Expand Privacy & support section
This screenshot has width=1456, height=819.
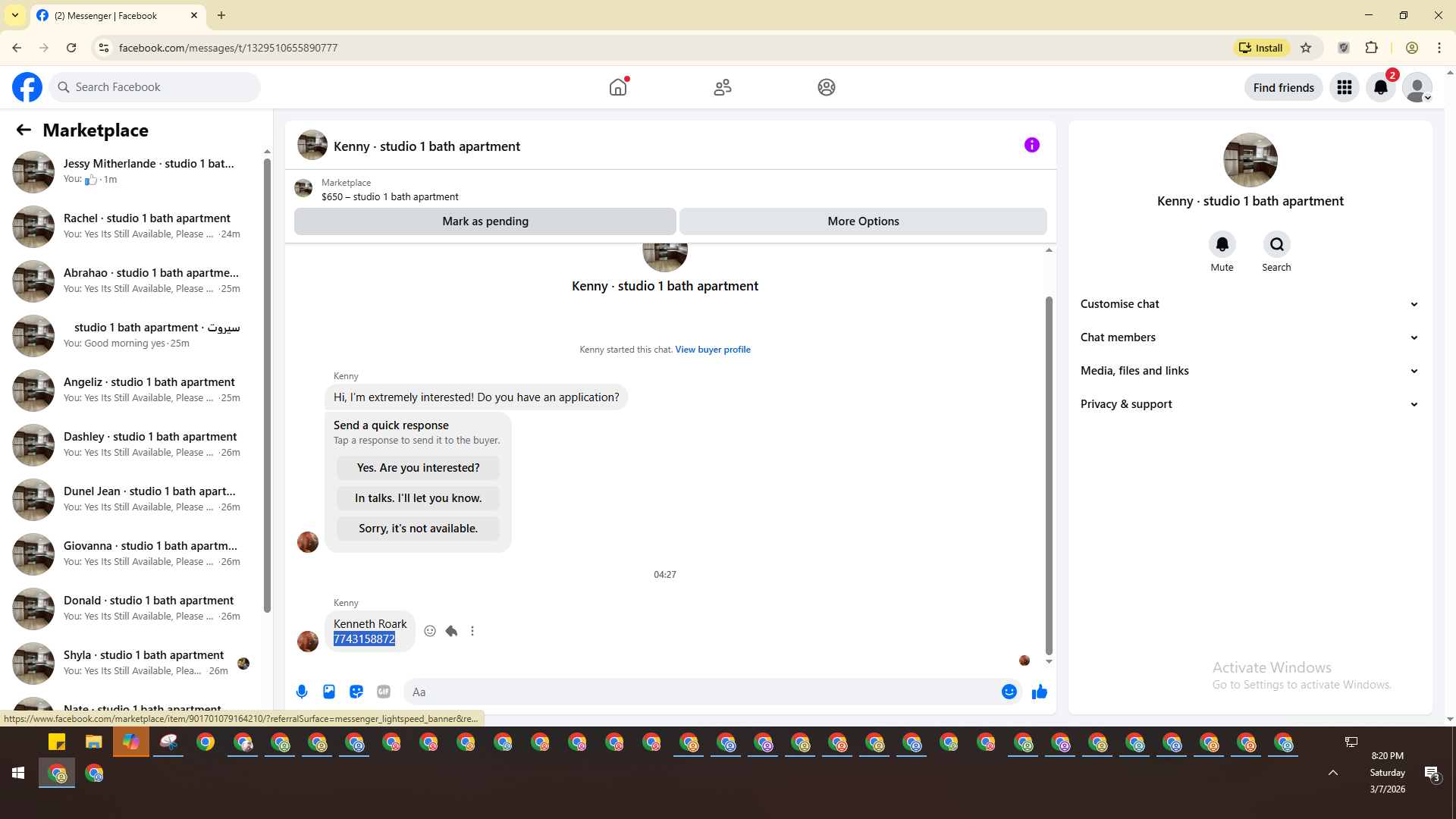tap(1250, 404)
